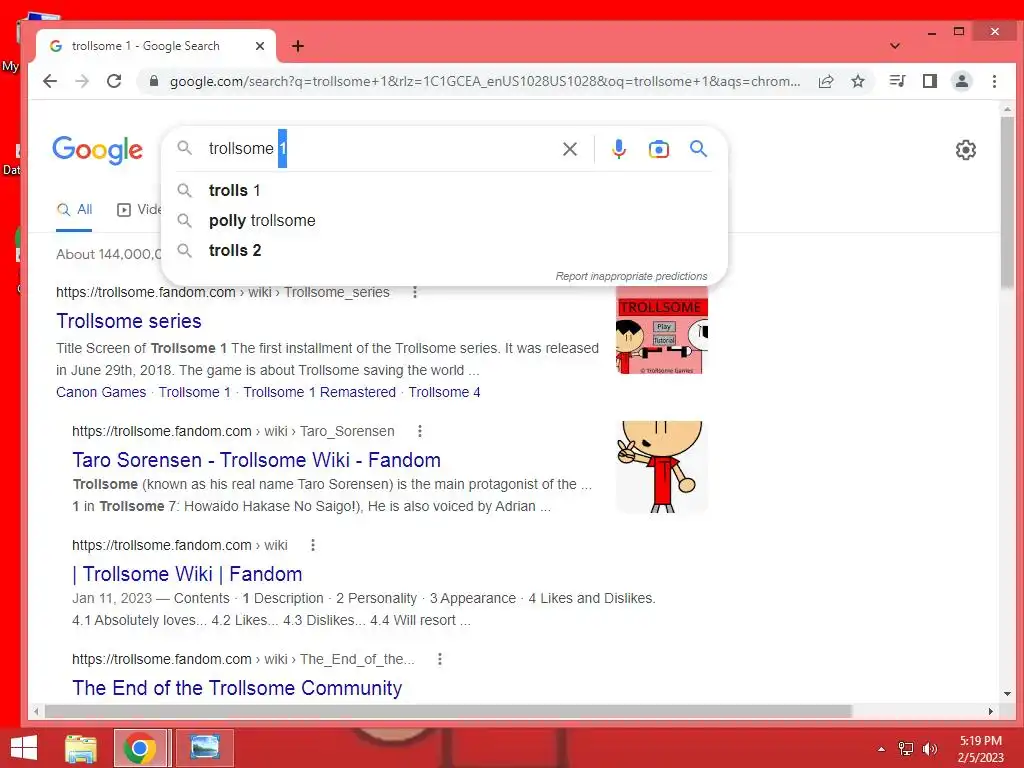Open three-dot options for the fandom.com › wiki result
Viewport: 1024px width, 768px height.
point(313,545)
